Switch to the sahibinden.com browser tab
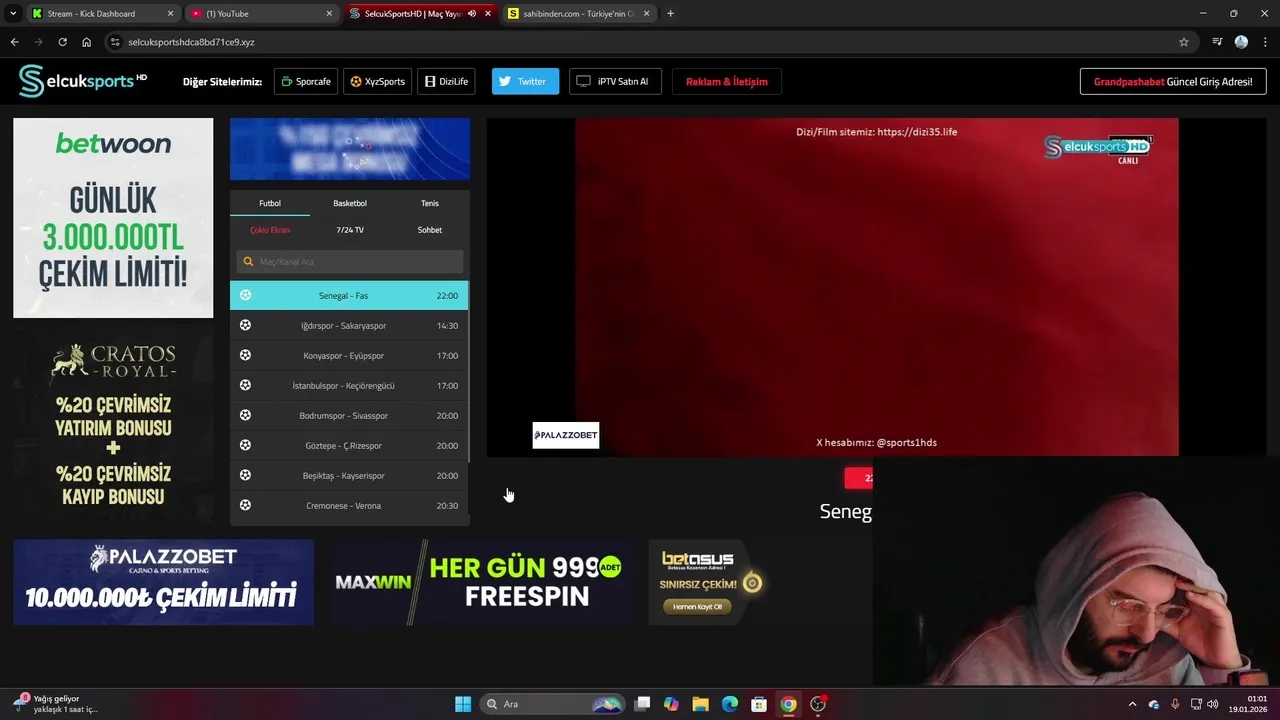 click(579, 14)
